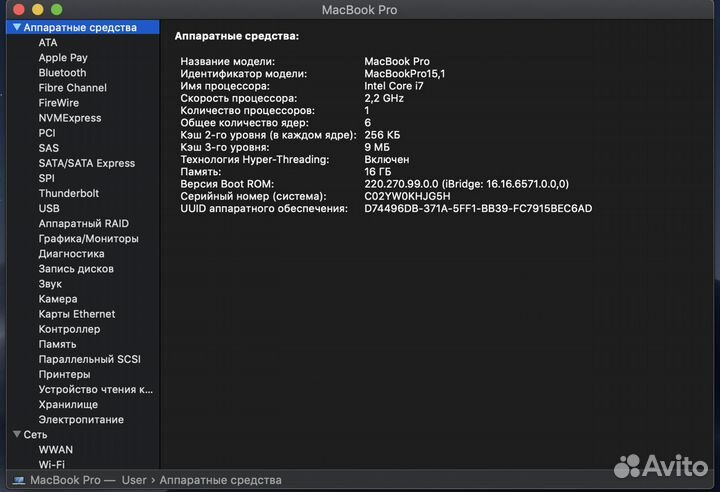Viewport: 720px width, 492px height.
Task: Select SAS in the sidebar
Action: click(x=49, y=148)
